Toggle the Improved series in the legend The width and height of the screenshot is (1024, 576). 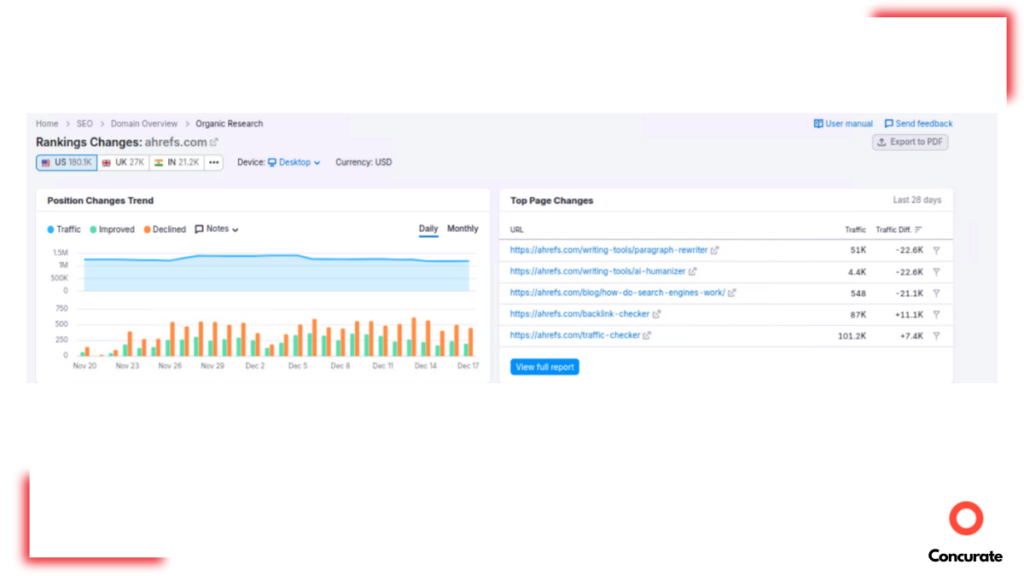coord(116,229)
